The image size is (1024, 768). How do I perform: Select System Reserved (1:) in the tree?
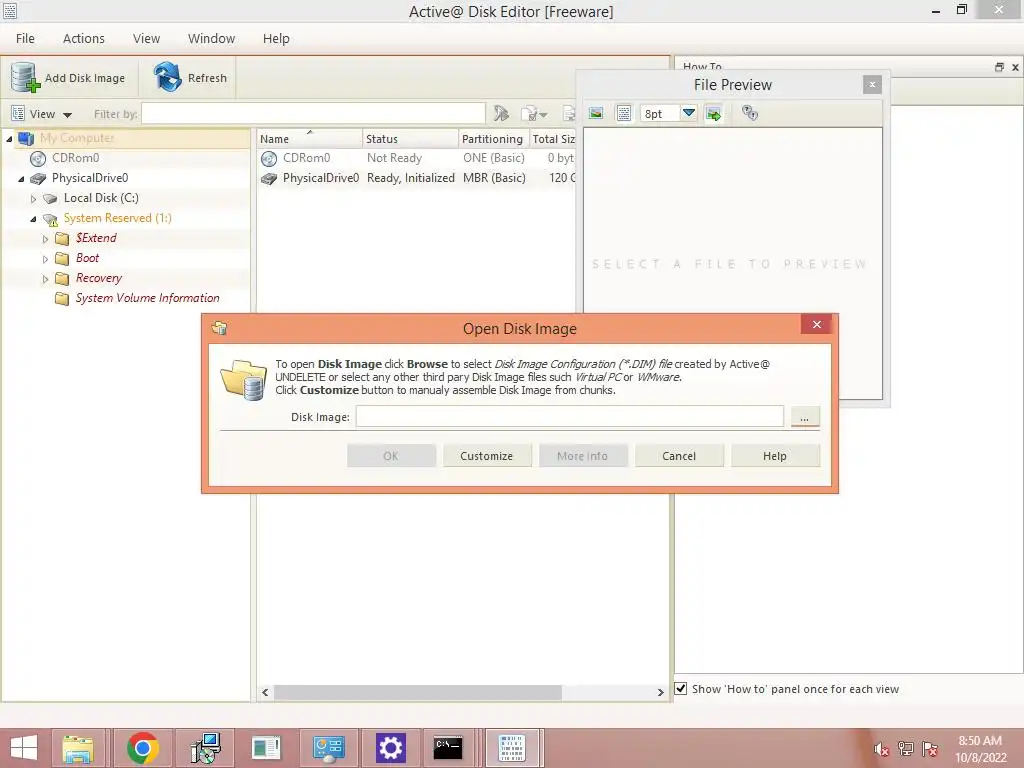click(x=118, y=218)
